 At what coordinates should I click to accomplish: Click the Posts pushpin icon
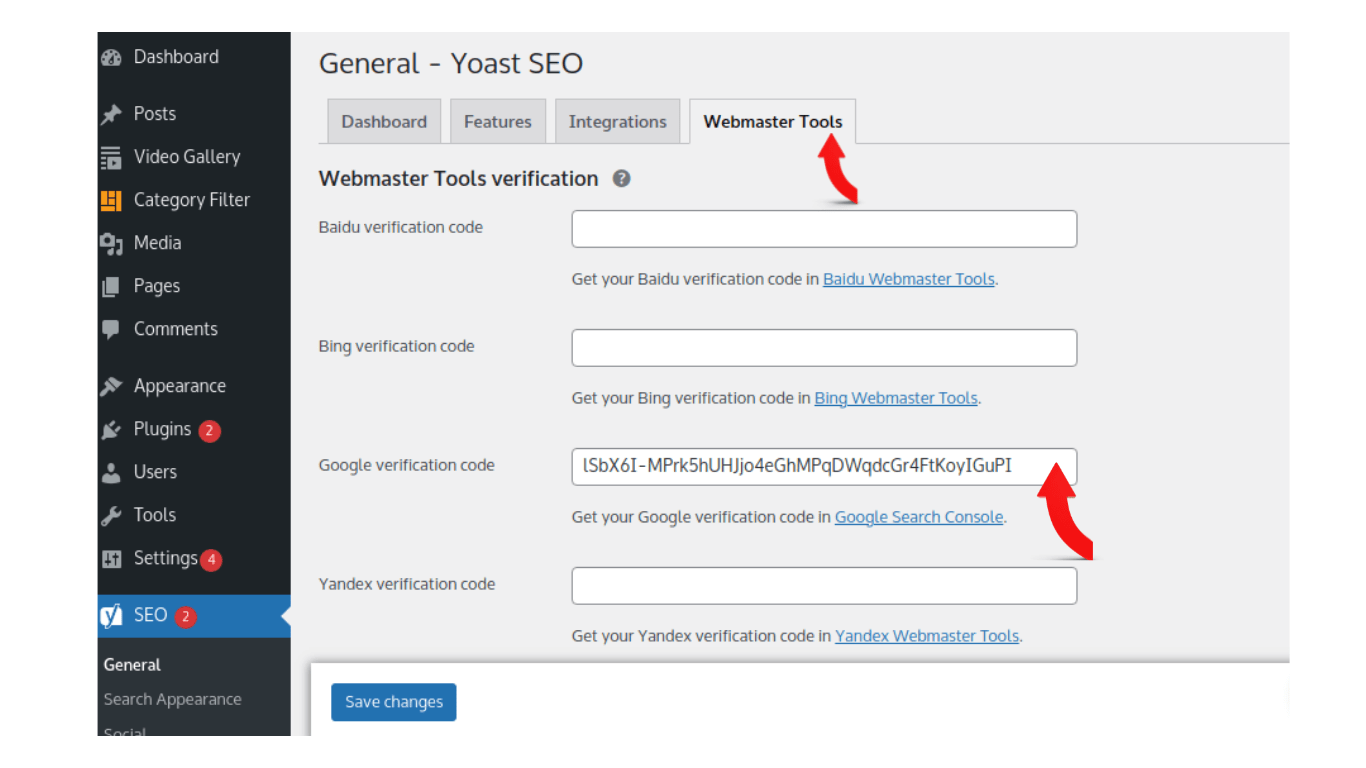(x=111, y=115)
